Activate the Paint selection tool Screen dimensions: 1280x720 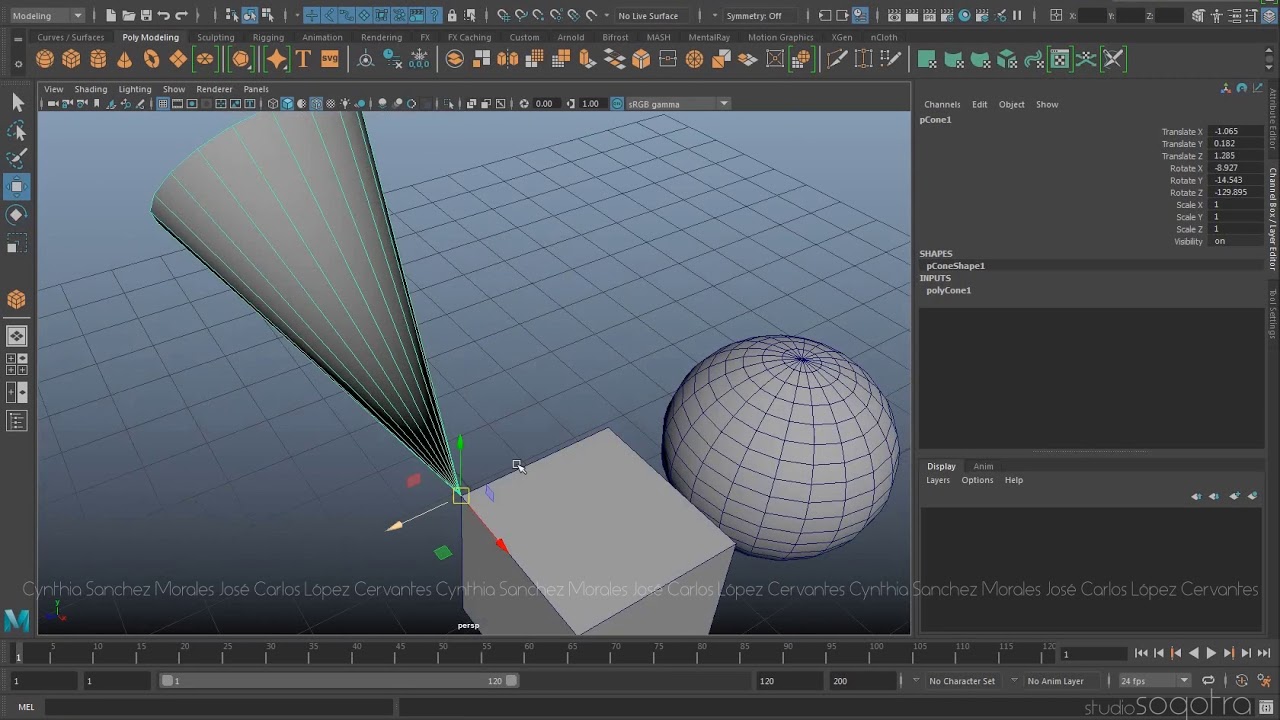(17, 158)
